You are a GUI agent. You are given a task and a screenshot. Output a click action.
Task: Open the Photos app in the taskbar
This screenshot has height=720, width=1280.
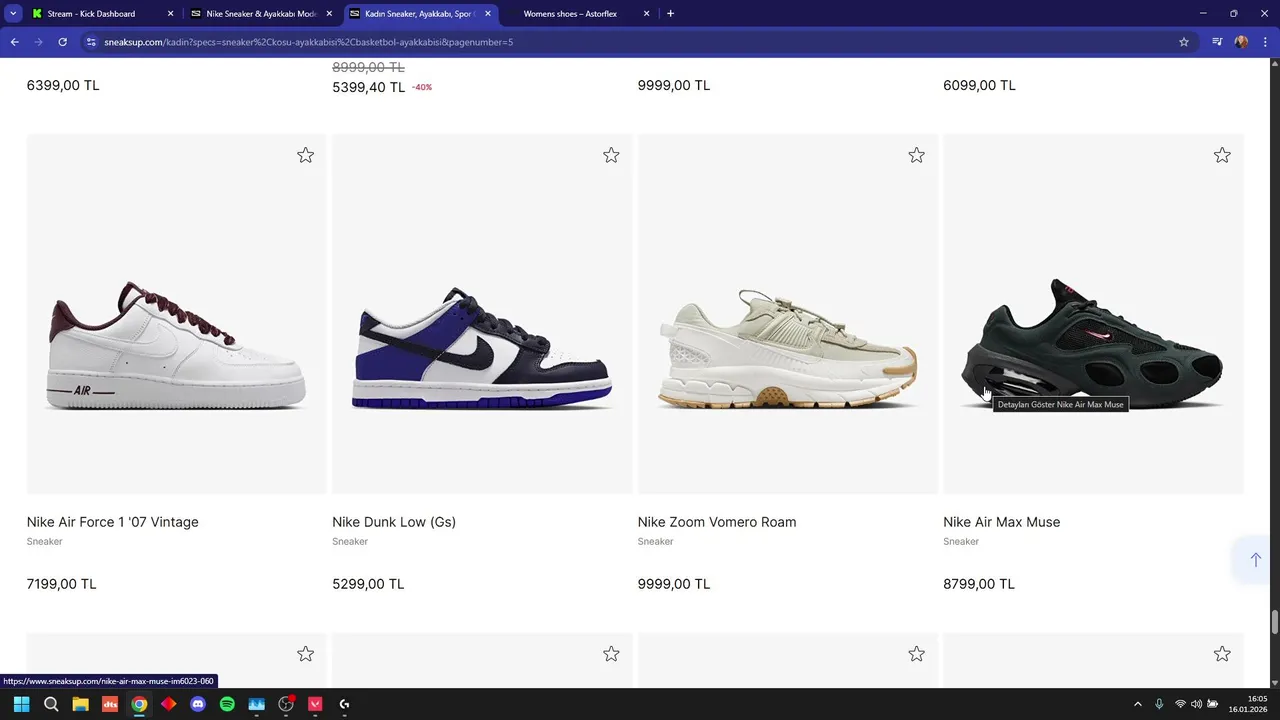(x=256, y=704)
